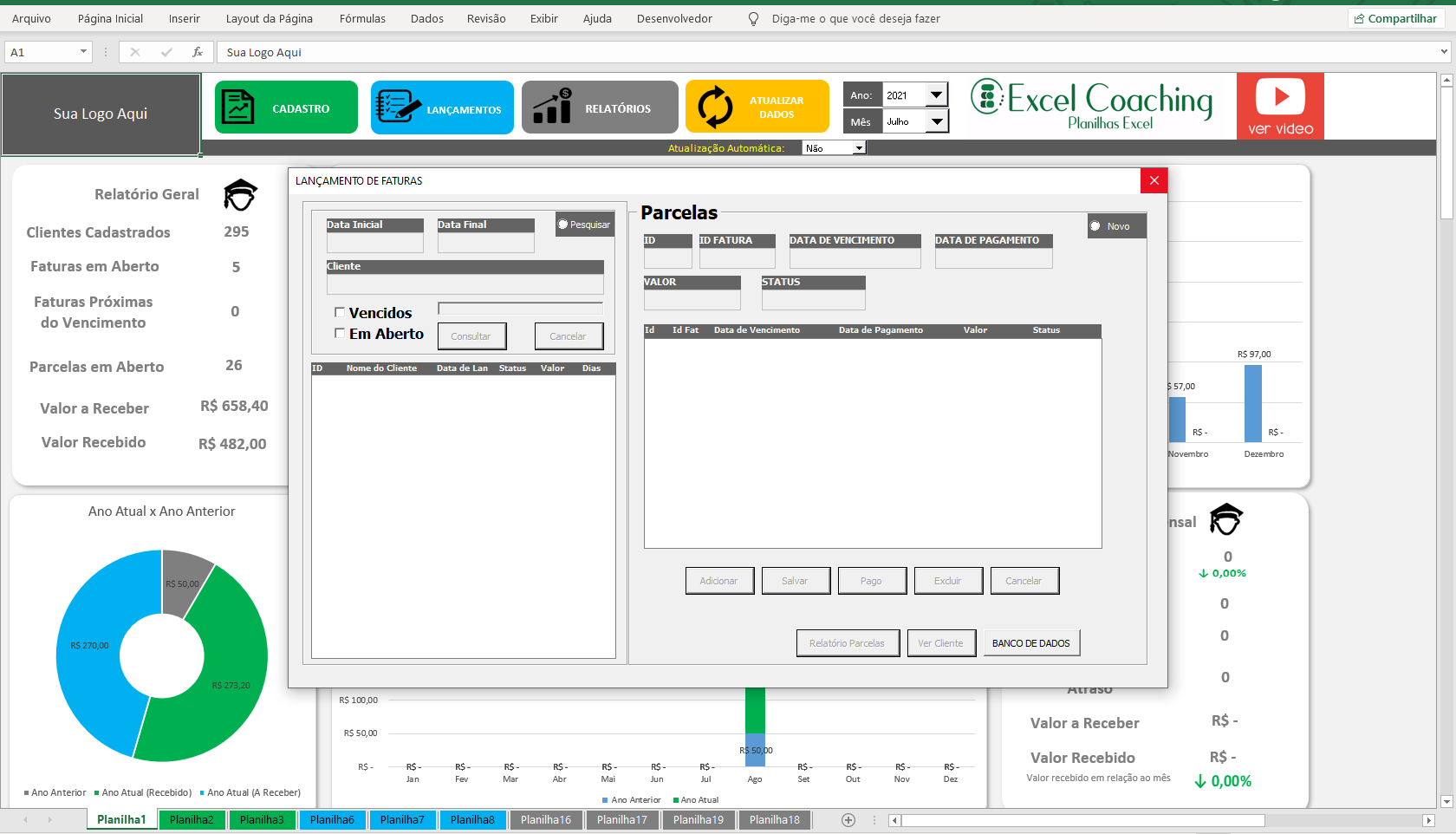The height and width of the screenshot is (834, 1456).
Task: Switch to the Planilha16 sheet tab
Action: pyautogui.click(x=546, y=819)
